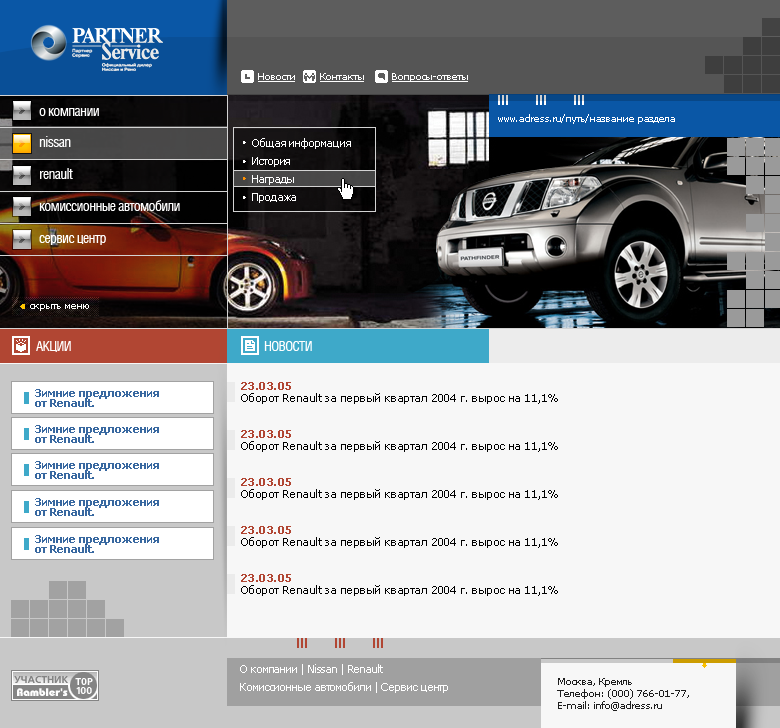Viewport: 780px width, 728px height.
Task: Open the fourth Оборот Renault news item
Action: (399, 542)
